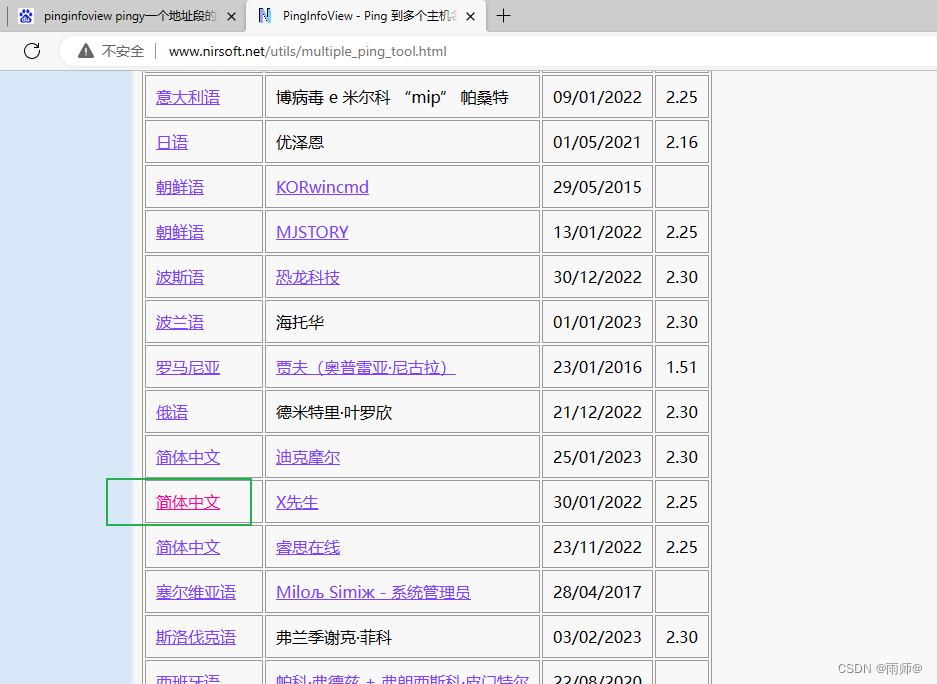Viewport: 937px width, 684px height.
Task: Open the 迪克摩尔 translator link
Action: coord(307,456)
